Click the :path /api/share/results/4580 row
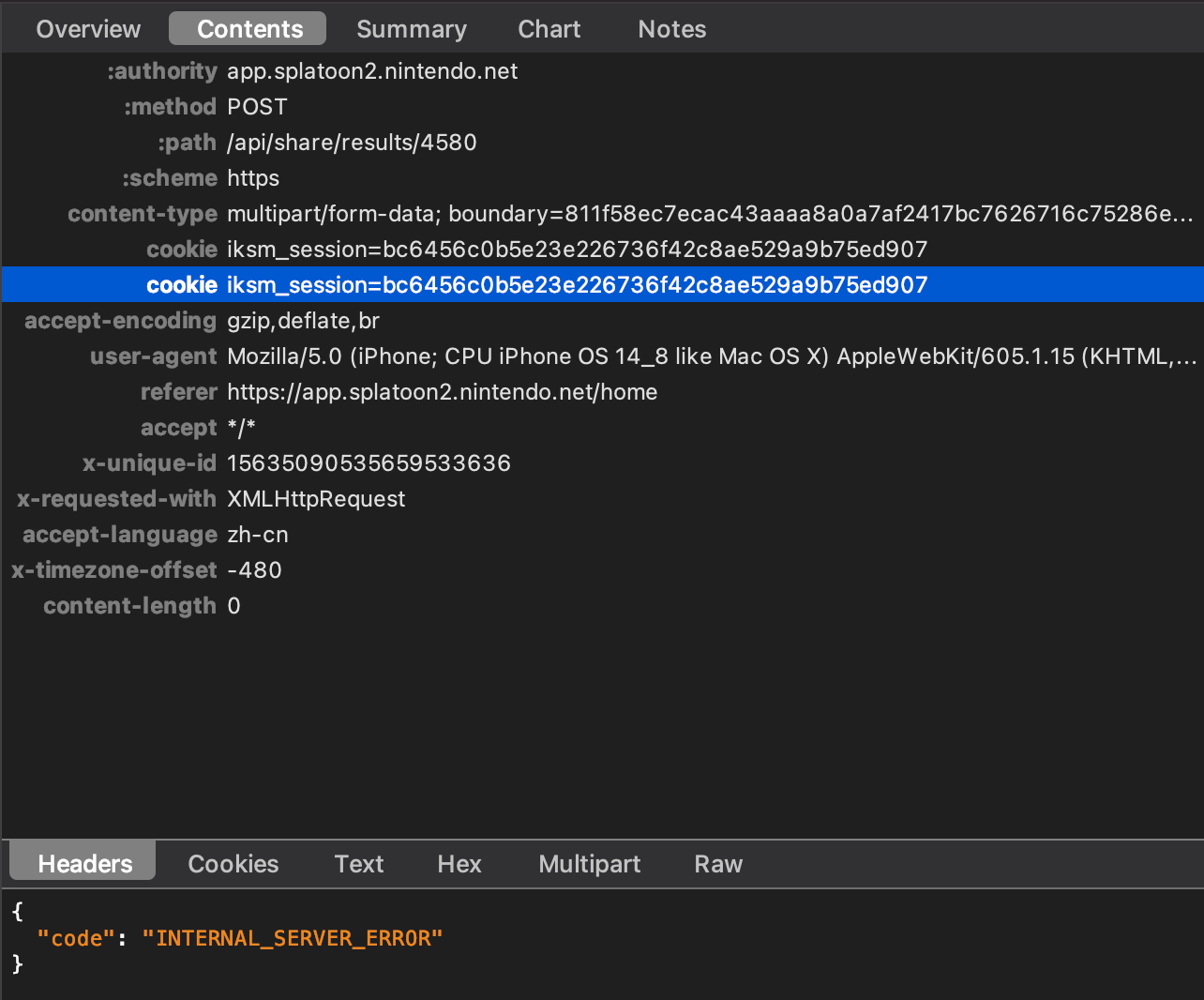The width and height of the screenshot is (1204, 1000). (352, 143)
